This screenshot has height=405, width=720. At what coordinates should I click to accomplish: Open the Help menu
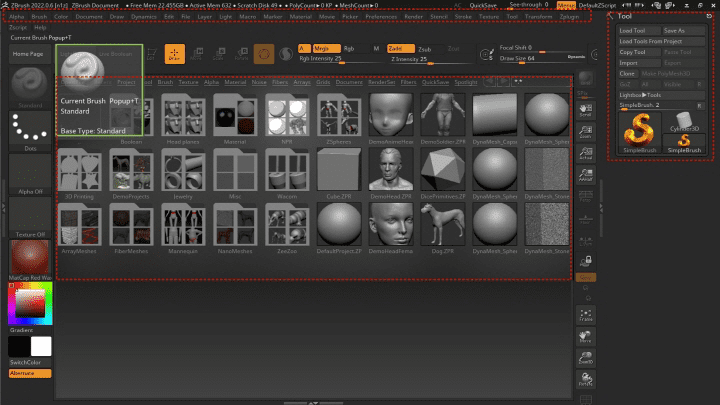pyautogui.click(x=40, y=28)
